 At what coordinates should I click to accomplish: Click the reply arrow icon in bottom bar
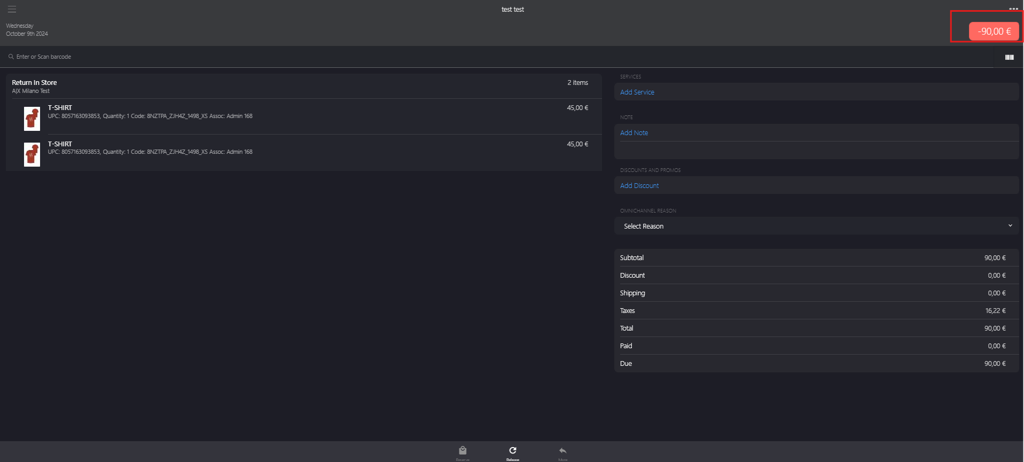563,451
